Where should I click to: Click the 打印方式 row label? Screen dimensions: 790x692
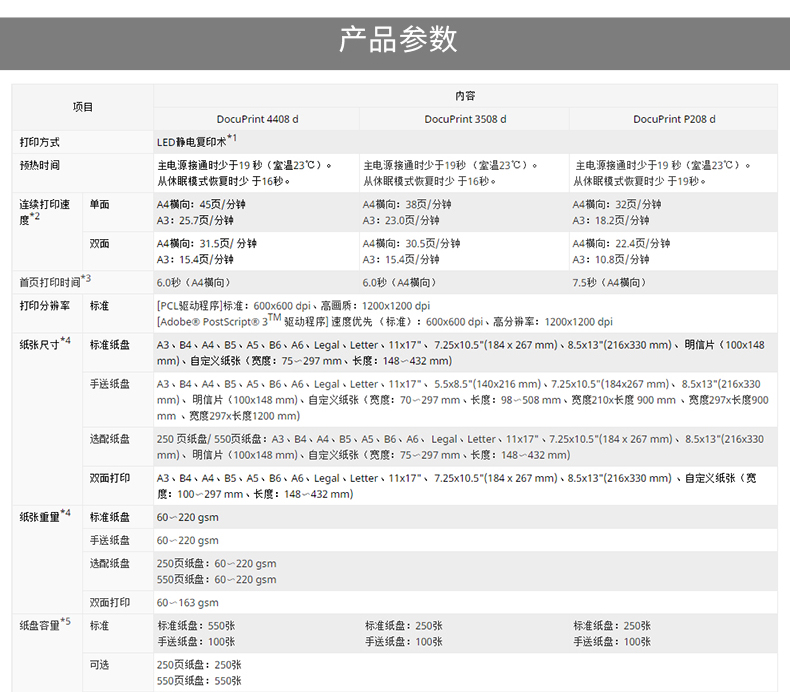[x=40, y=142]
